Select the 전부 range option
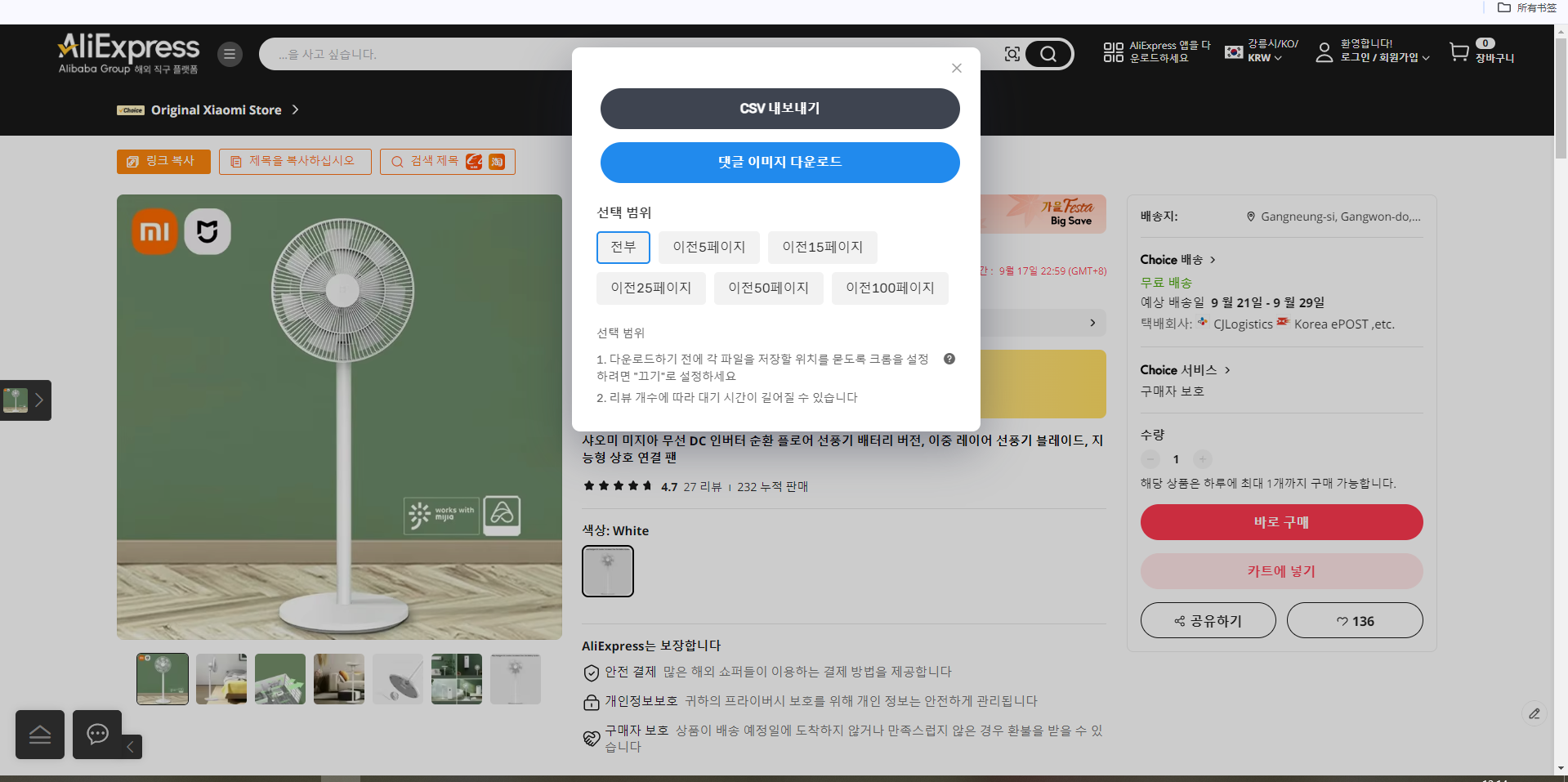The image size is (1568, 782). [623, 248]
